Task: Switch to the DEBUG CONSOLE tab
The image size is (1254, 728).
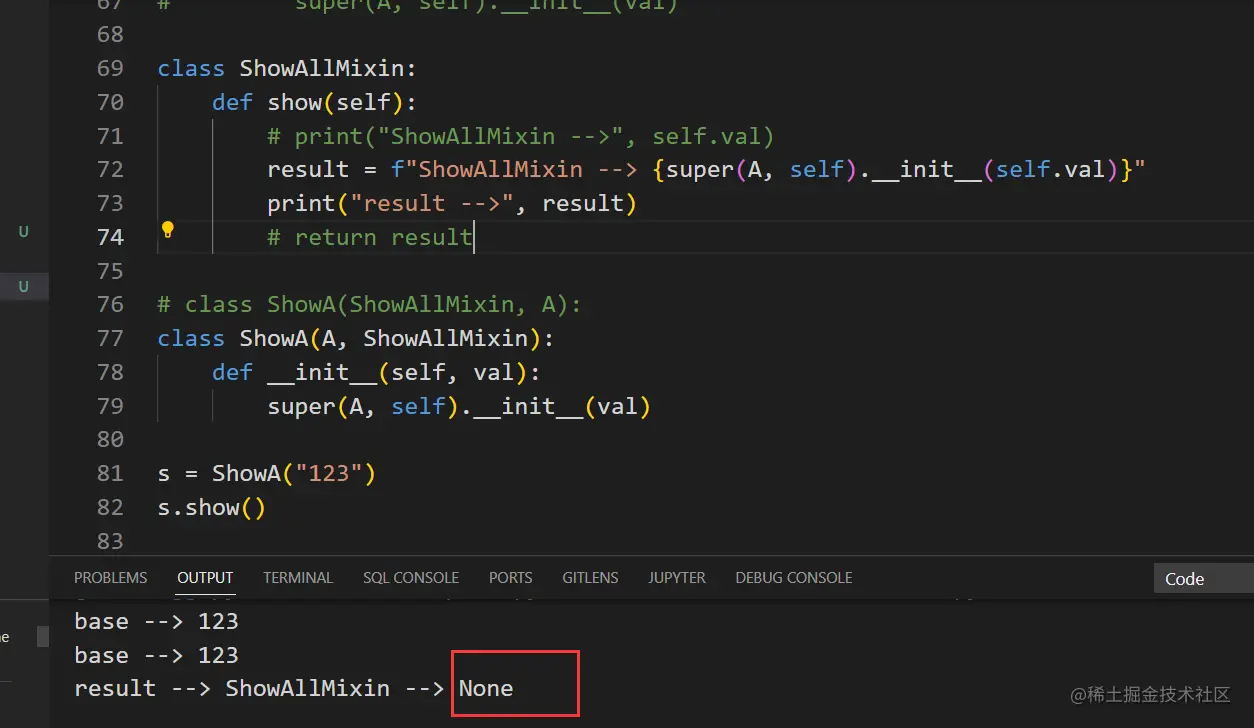Action: coord(794,578)
